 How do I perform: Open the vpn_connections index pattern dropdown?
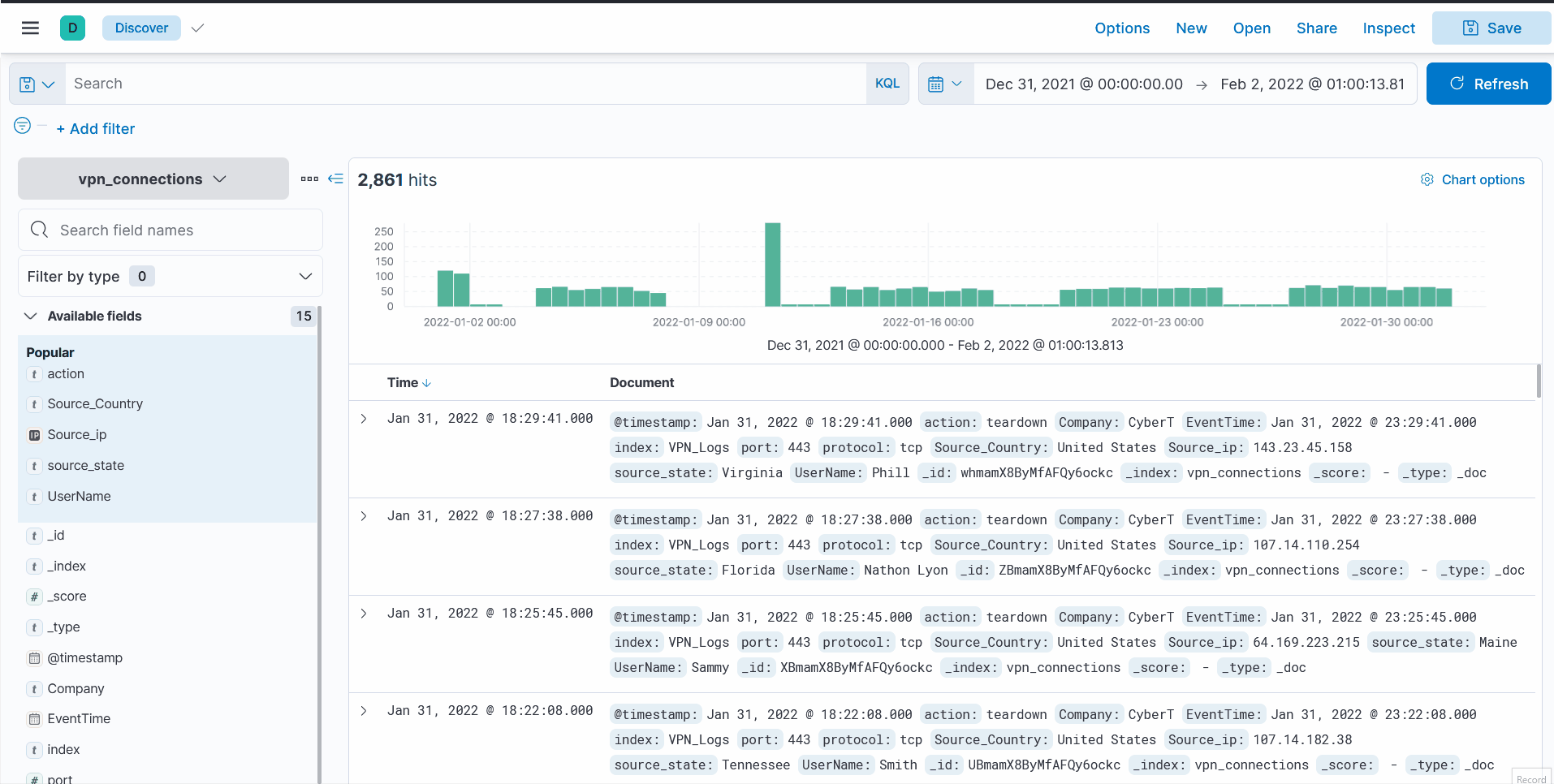153,179
